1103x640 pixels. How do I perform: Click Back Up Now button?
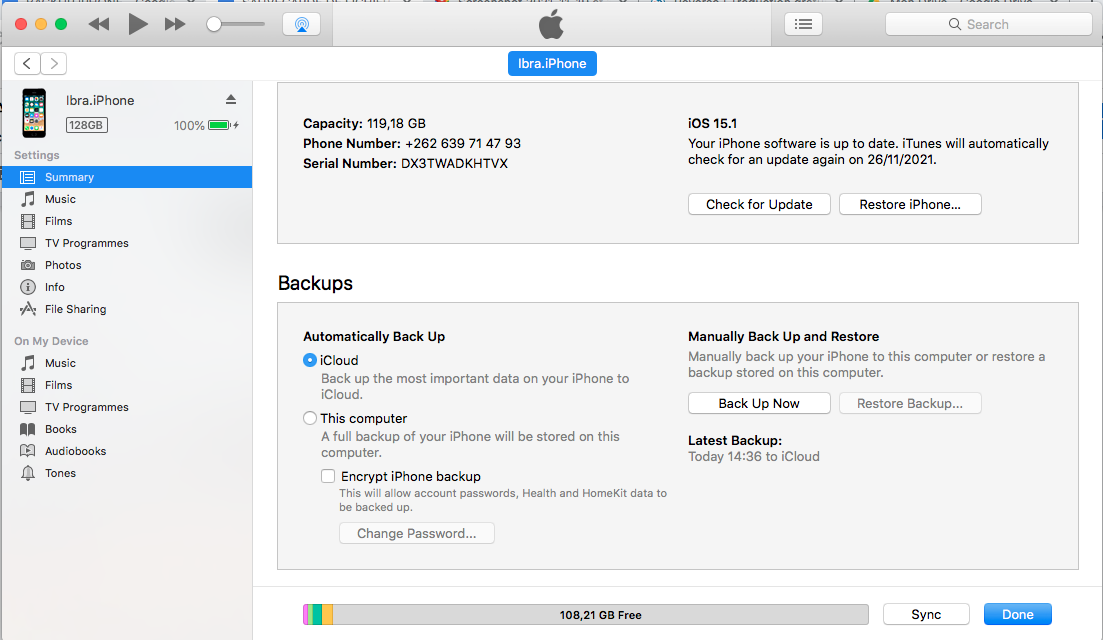(759, 403)
